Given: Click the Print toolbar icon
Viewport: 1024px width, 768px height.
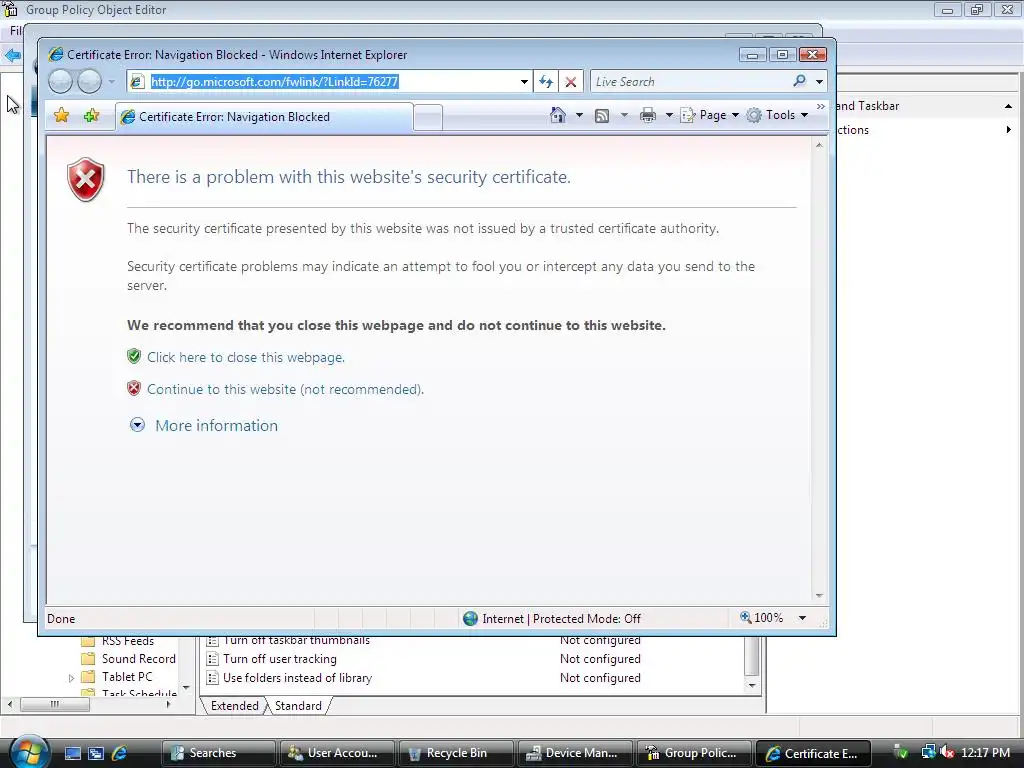Looking at the screenshot, I should pyautogui.click(x=648, y=115).
